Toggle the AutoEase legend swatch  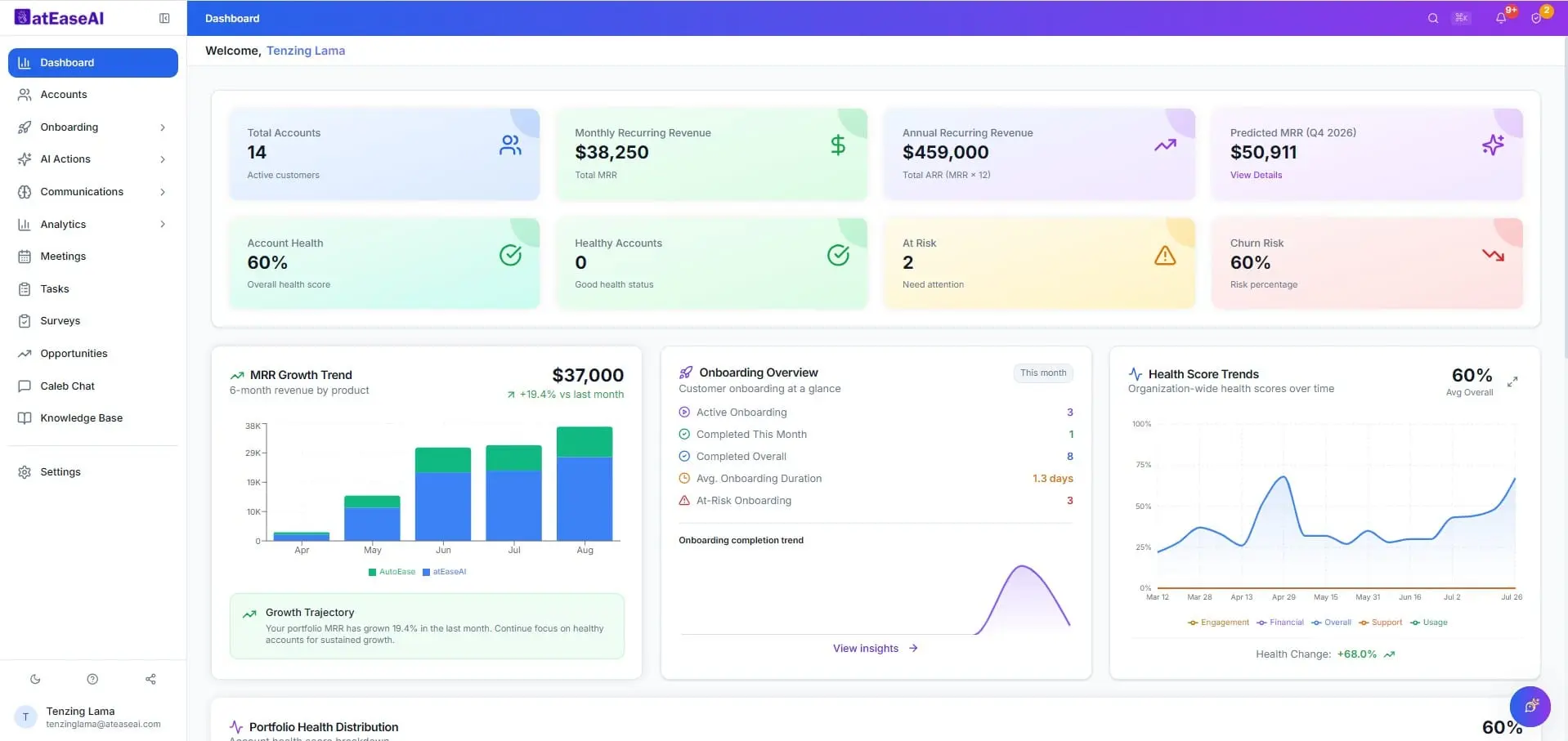point(373,572)
